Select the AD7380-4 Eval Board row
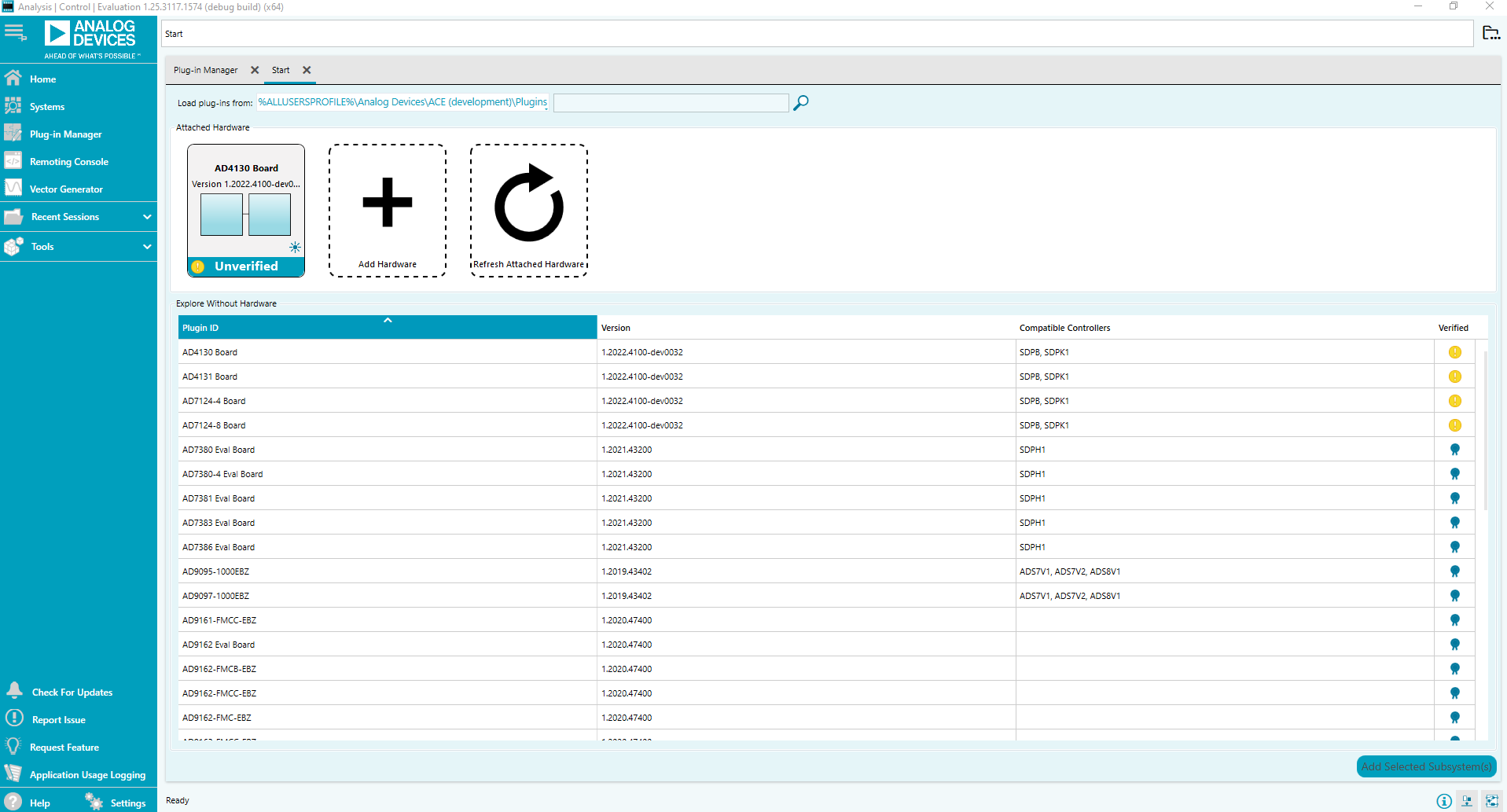 point(826,474)
